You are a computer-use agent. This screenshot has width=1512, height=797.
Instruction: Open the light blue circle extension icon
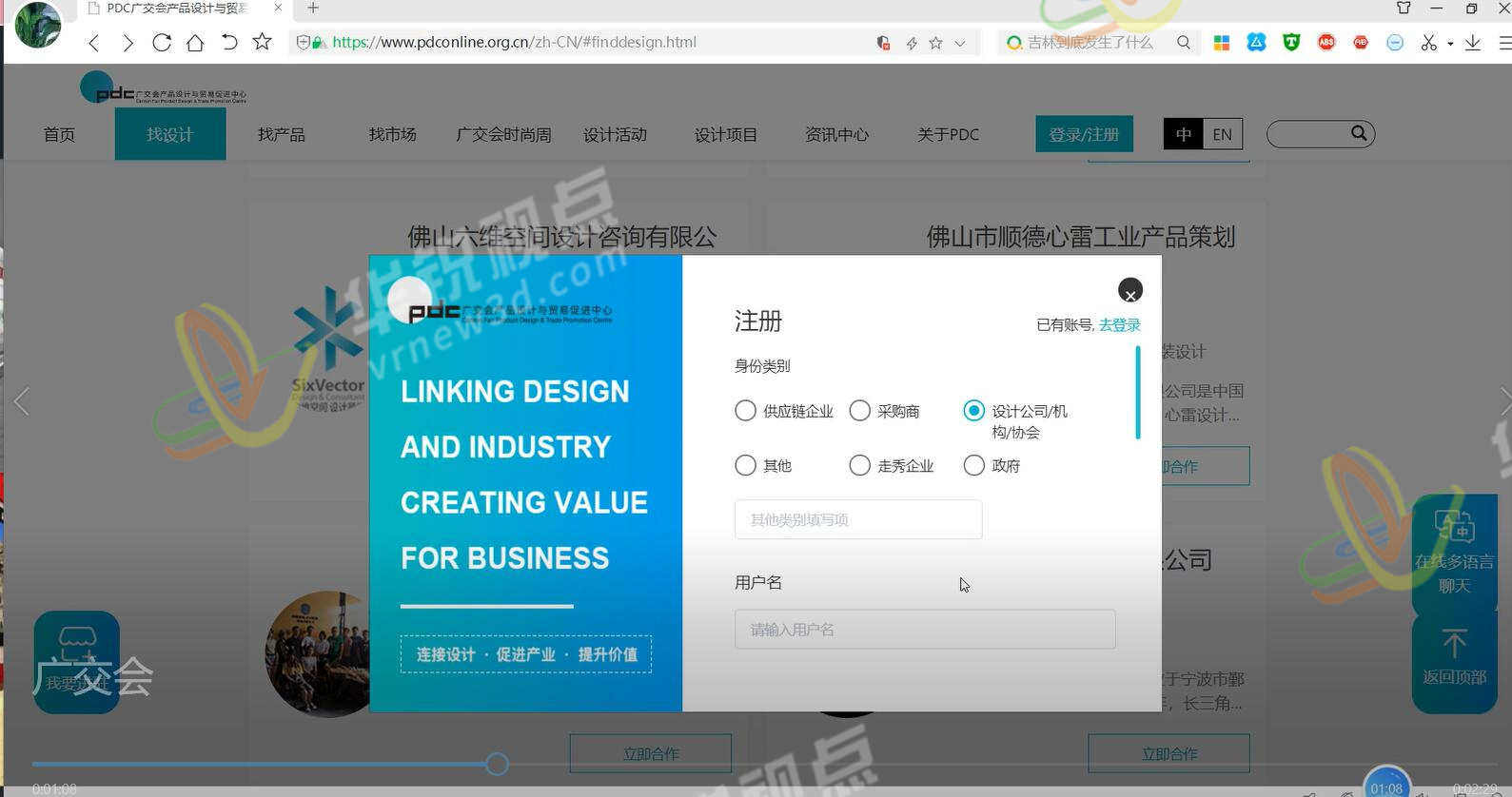1395,43
